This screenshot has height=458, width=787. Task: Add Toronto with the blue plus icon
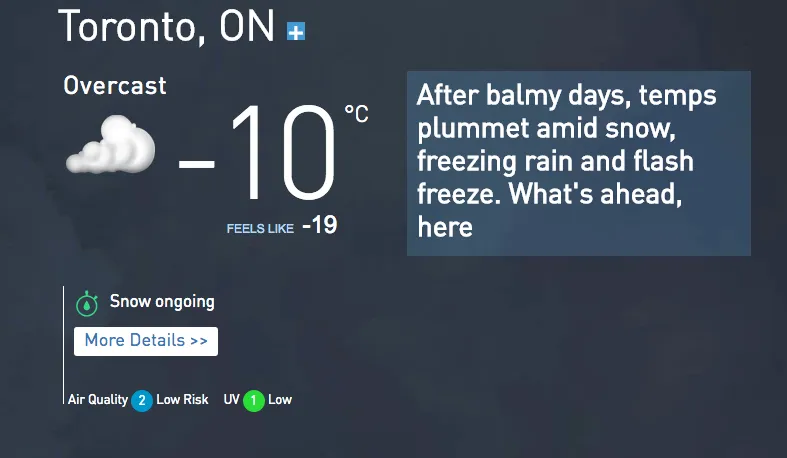(x=296, y=31)
